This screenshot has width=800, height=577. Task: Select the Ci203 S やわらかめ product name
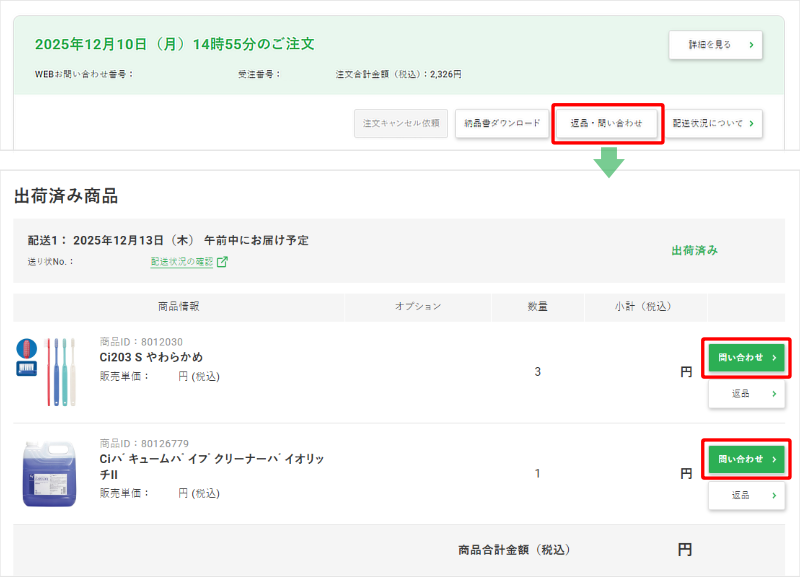tap(151, 357)
